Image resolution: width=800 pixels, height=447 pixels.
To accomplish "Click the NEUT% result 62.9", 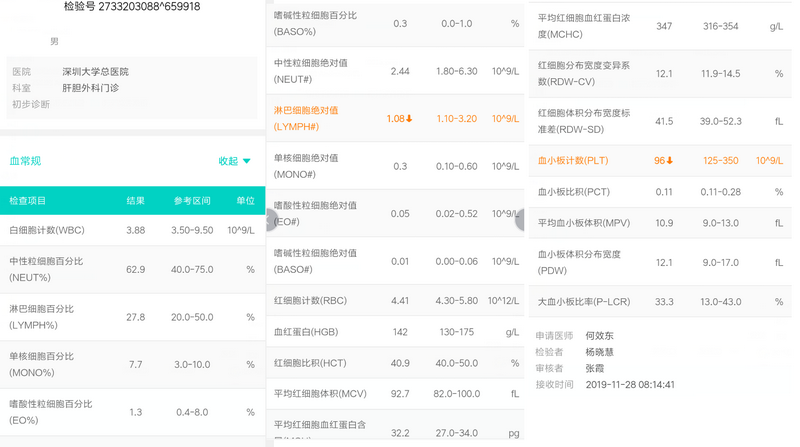I will coord(136,269).
